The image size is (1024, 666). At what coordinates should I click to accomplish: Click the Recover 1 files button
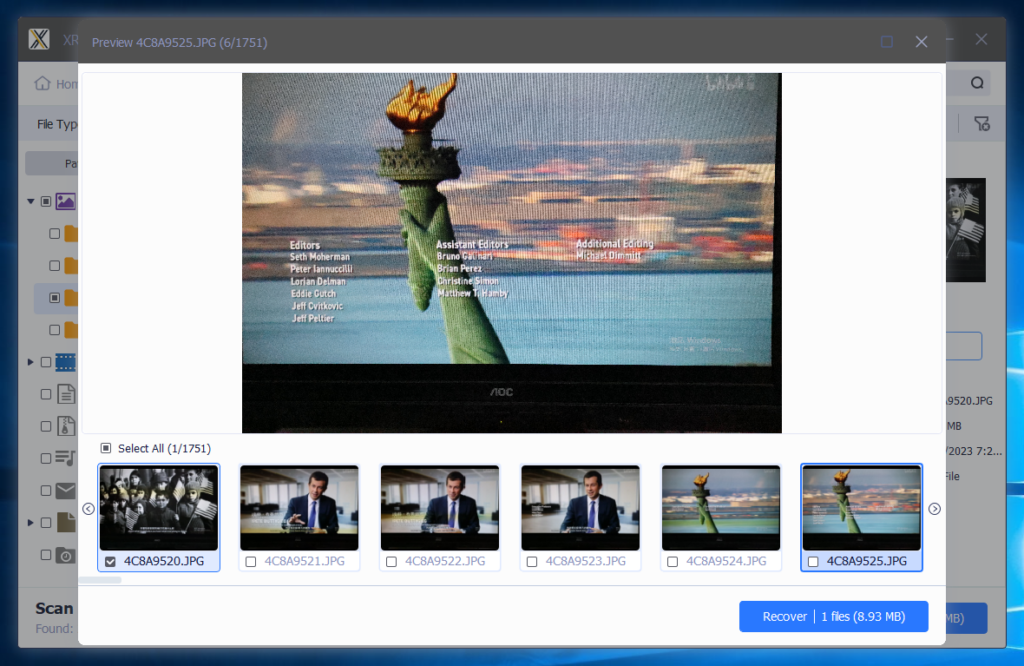pos(833,616)
